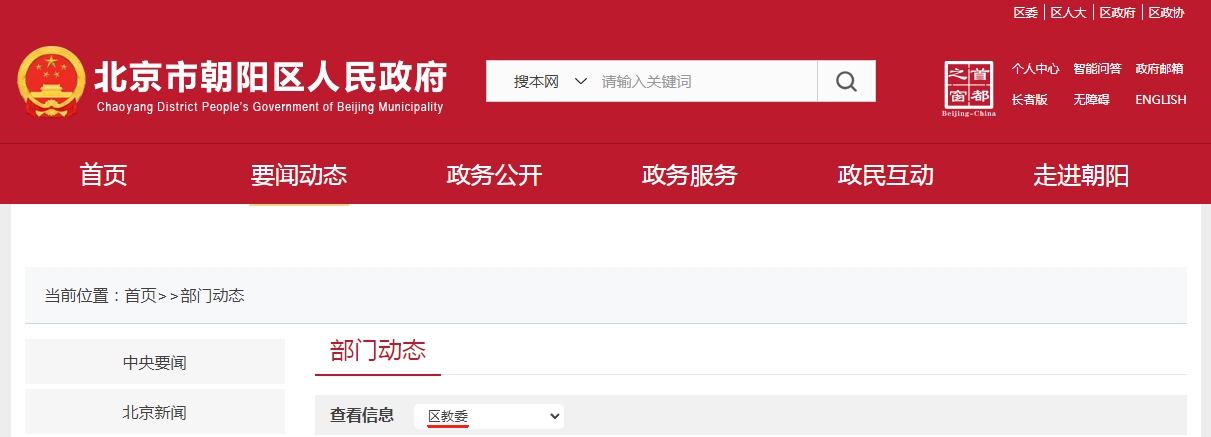Open the 政务公开 navigation menu
Image resolution: width=1211 pixels, height=437 pixels.
click(x=494, y=176)
